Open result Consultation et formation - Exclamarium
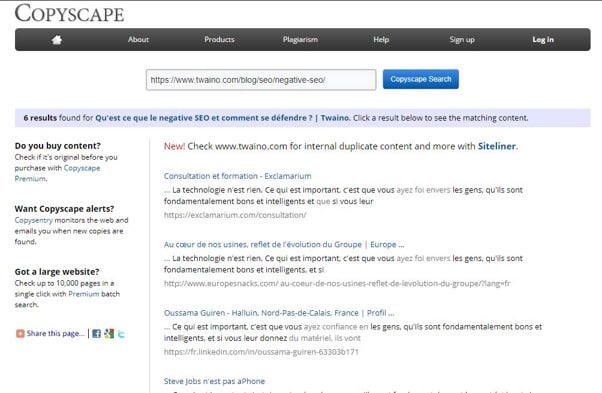602x393 pixels. pos(238,176)
